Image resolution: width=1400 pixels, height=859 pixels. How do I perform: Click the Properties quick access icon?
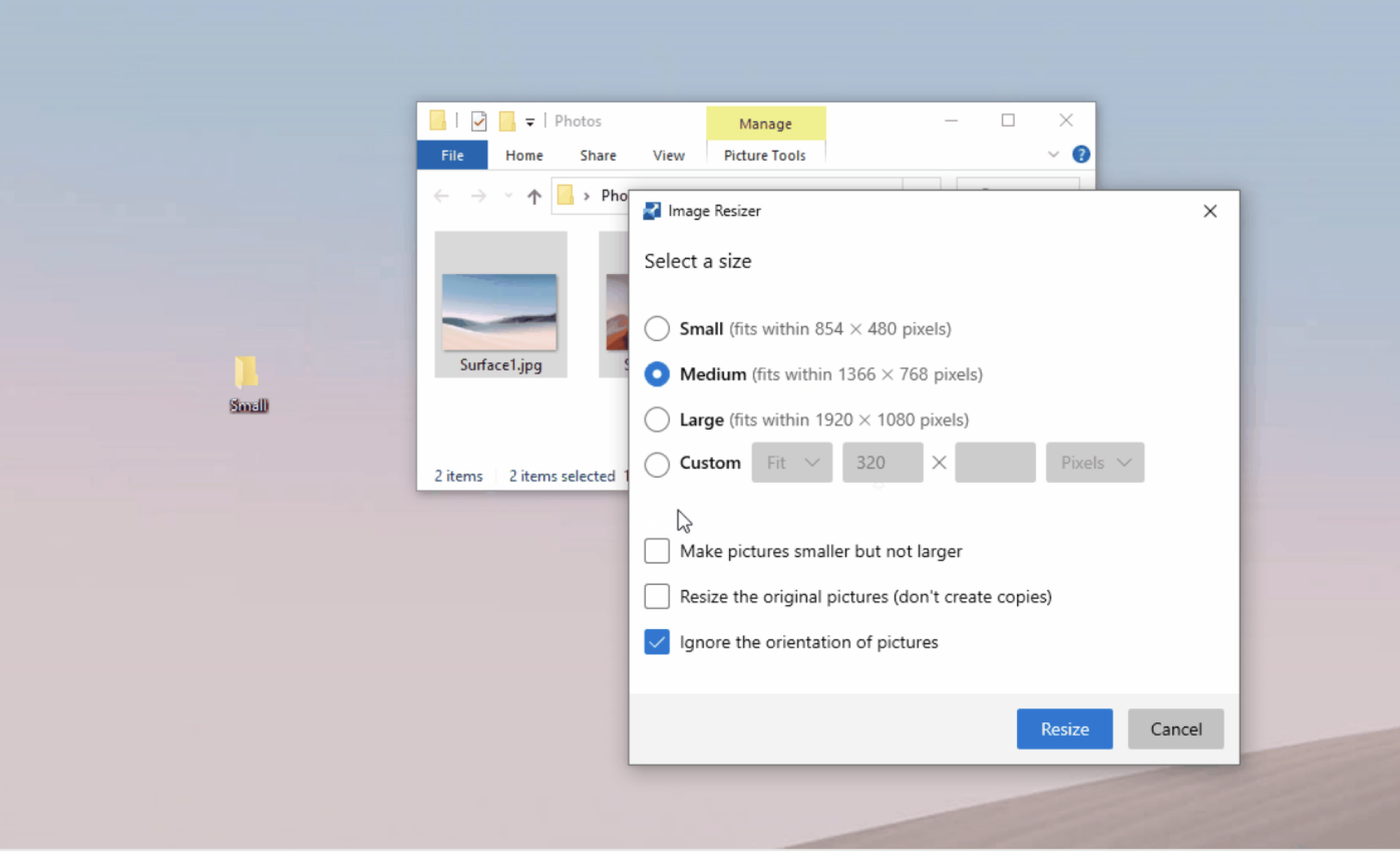478,121
